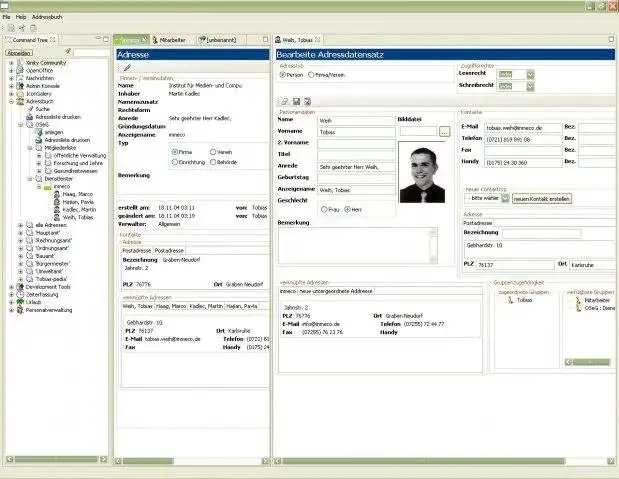The width and height of the screenshot is (619, 479).
Task: Click the inneco company icon in tree
Action: click(x=47, y=186)
